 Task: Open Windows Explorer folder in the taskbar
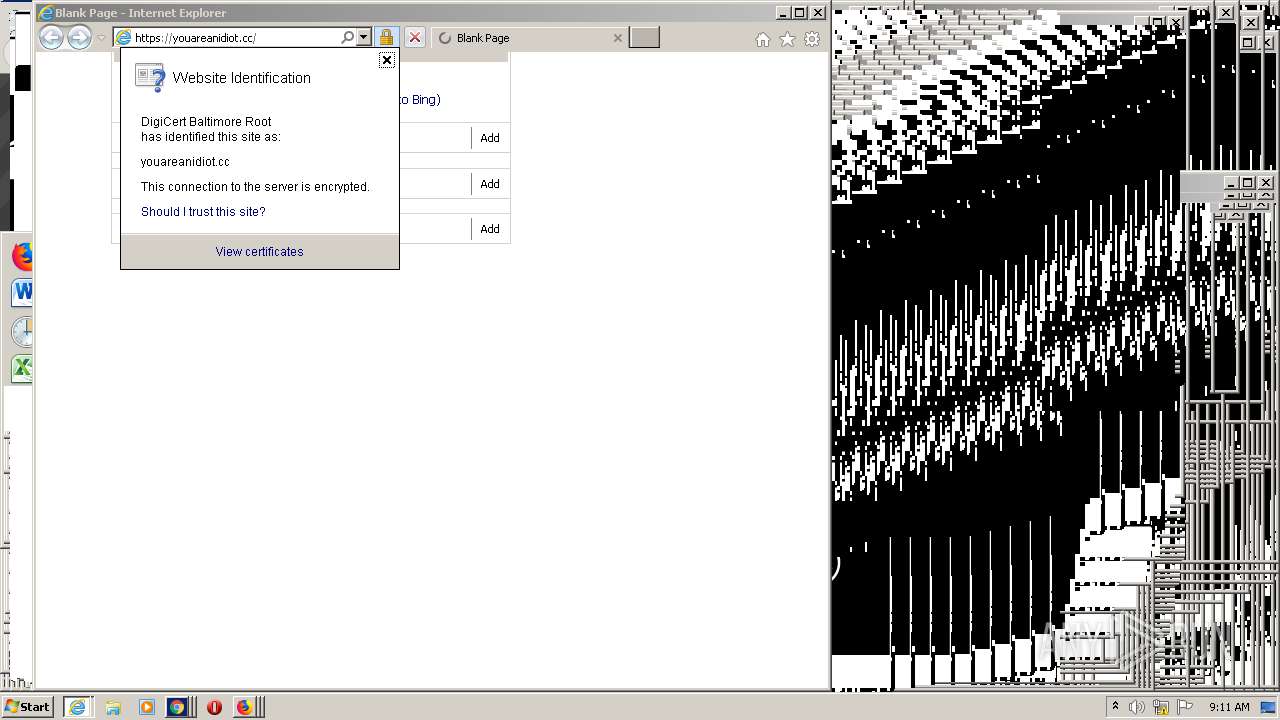[113, 707]
